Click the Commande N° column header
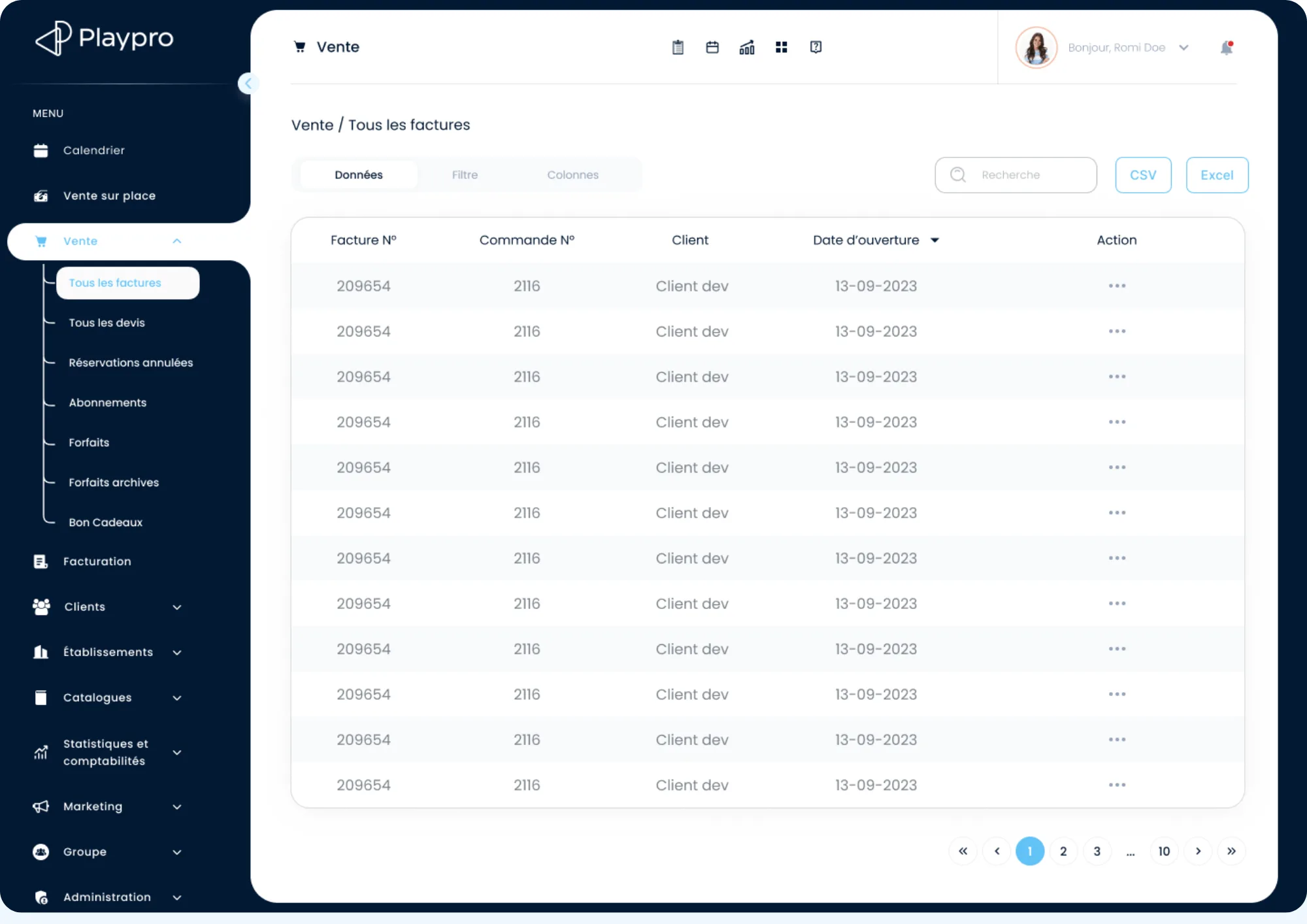1307x924 pixels. tap(527, 240)
